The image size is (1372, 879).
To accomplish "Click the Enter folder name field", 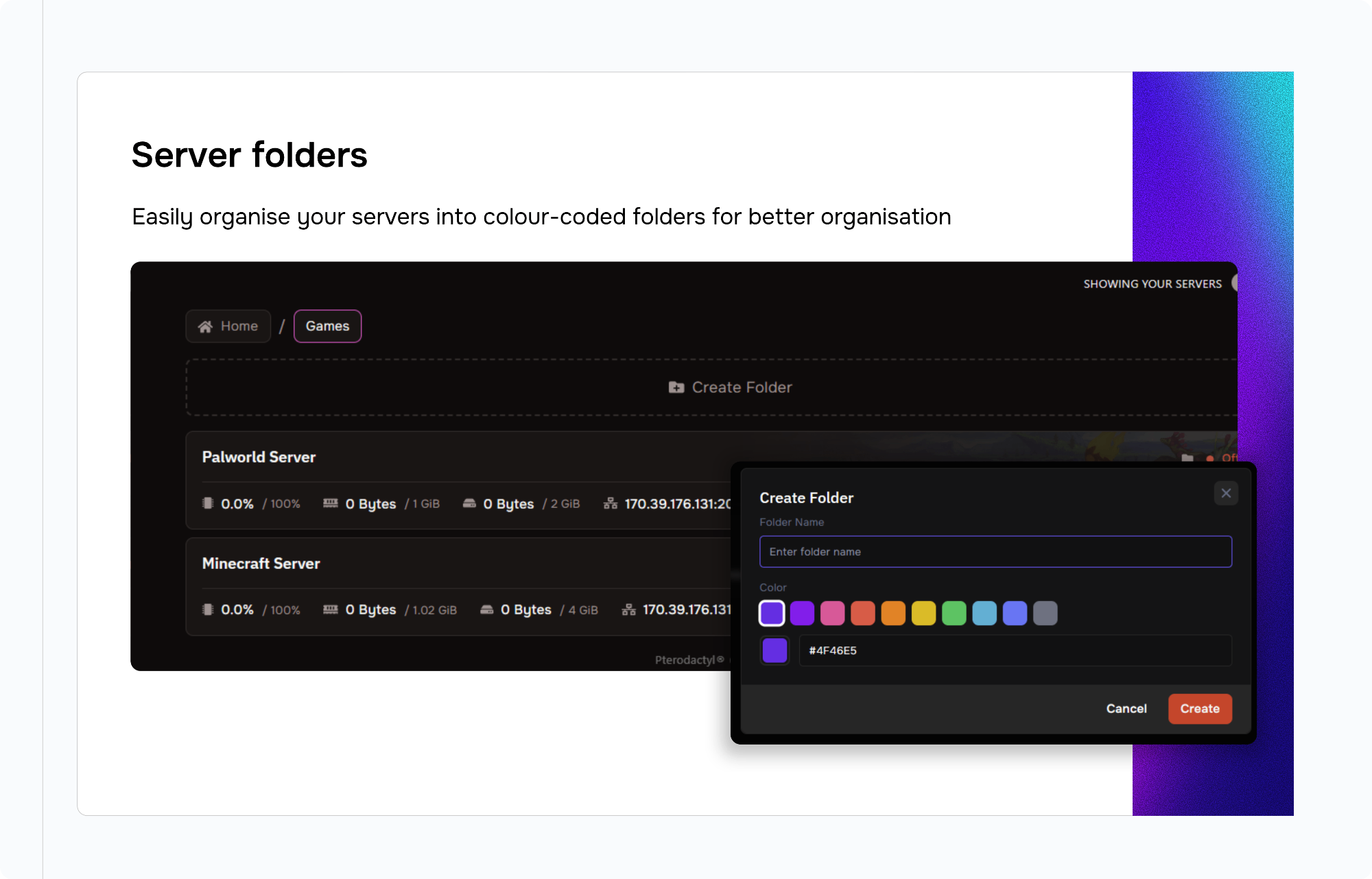I will (x=995, y=552).
